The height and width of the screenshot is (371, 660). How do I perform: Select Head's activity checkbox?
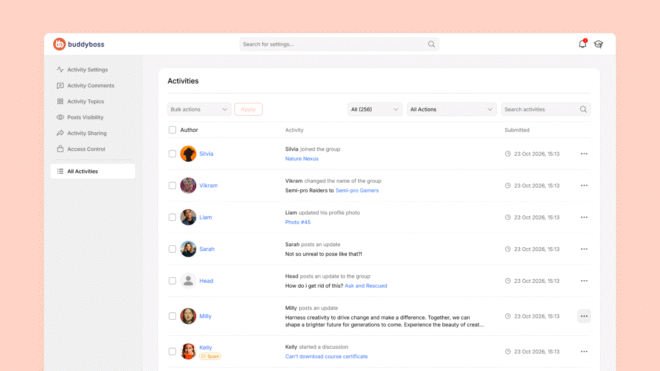(172, 280)
